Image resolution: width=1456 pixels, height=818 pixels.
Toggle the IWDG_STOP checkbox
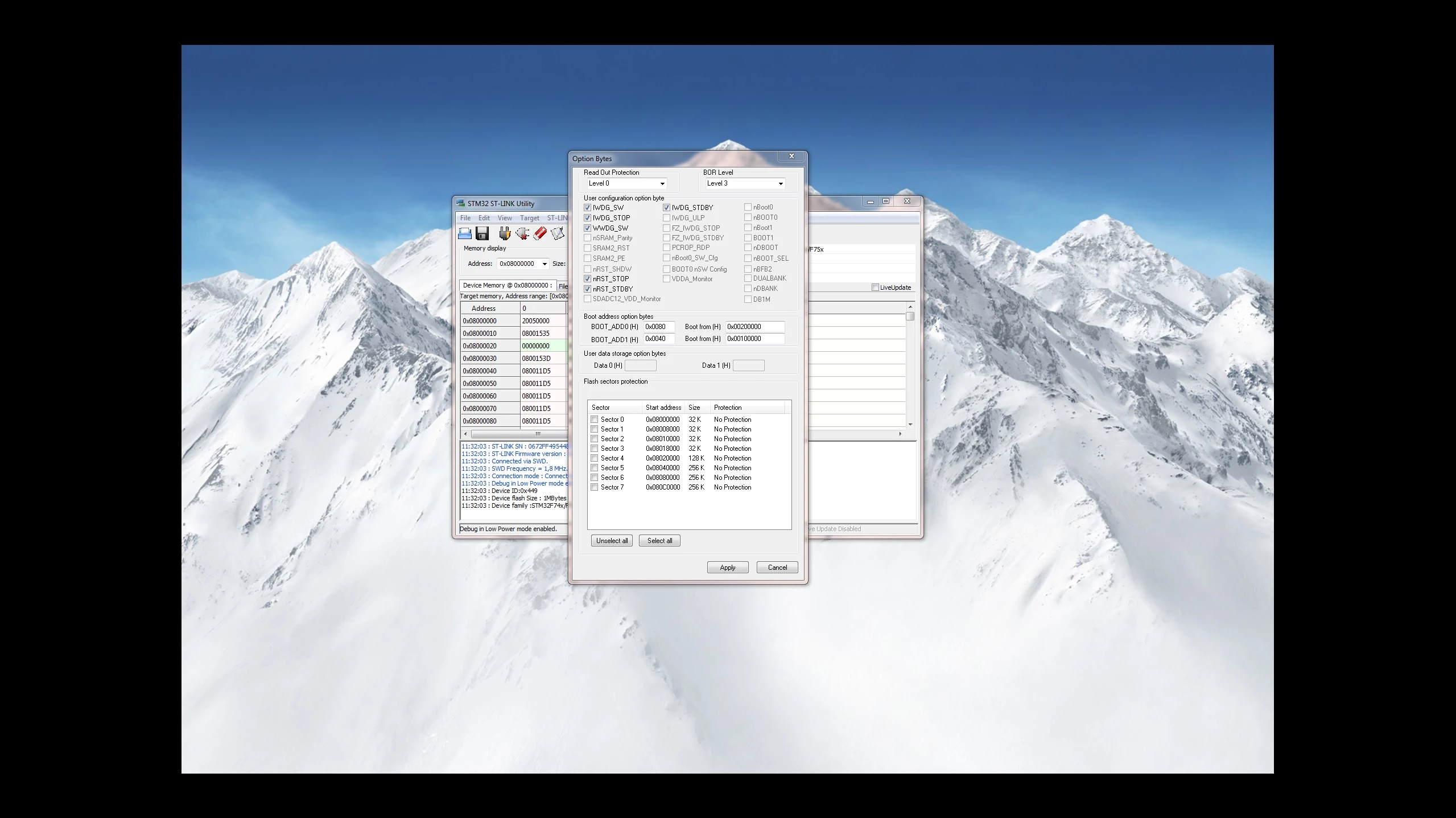coord(588,218)
